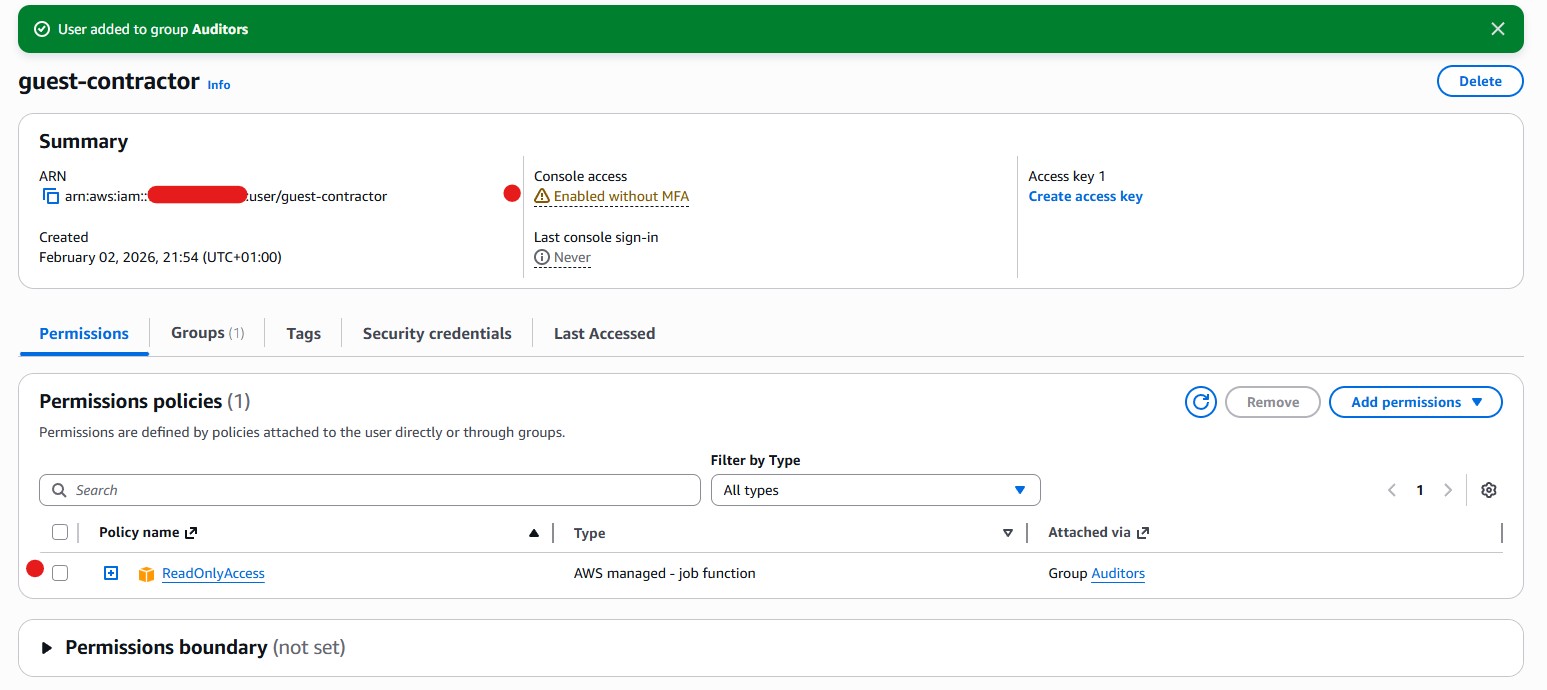The width and height of the screenshot is (1547, 690).
Task: Switch to the Security credentials tab
Action: pyautogui.click(x=437, y=333)
